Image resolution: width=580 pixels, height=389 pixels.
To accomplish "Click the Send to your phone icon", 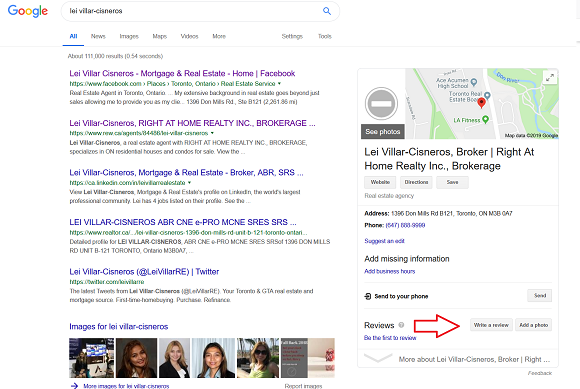I will (x=368, y=296).
